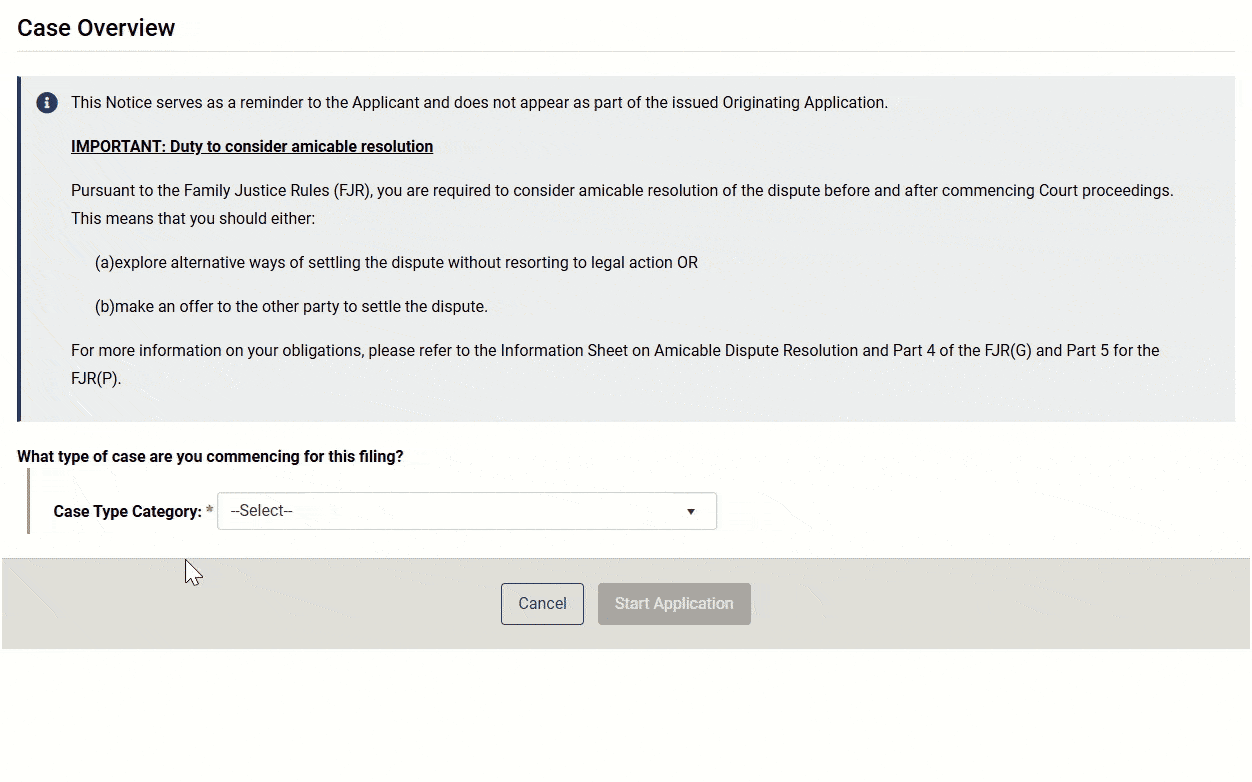
Task: Click the 'Information Sheet on Amicable Dispute Resolution' phrase
Action: pos(679,351)
